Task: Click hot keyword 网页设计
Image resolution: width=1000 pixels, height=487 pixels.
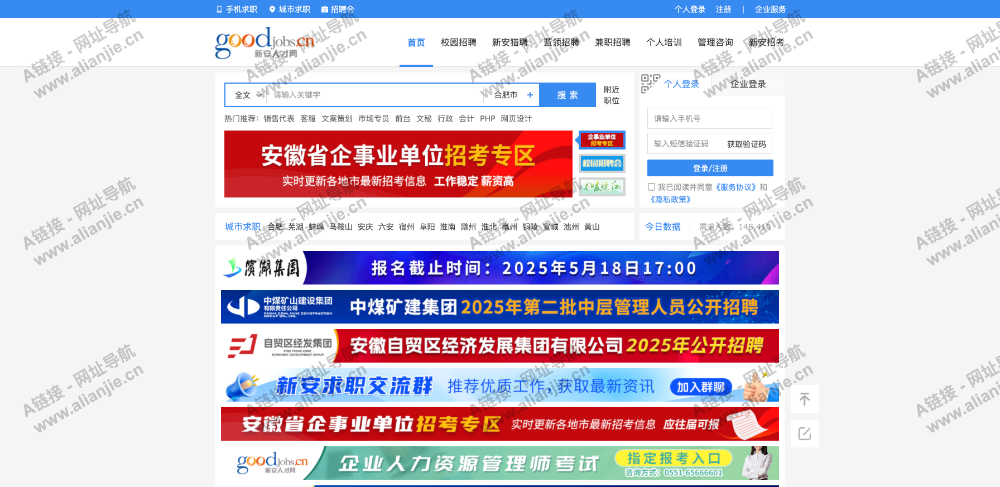Action: point(517,119)
